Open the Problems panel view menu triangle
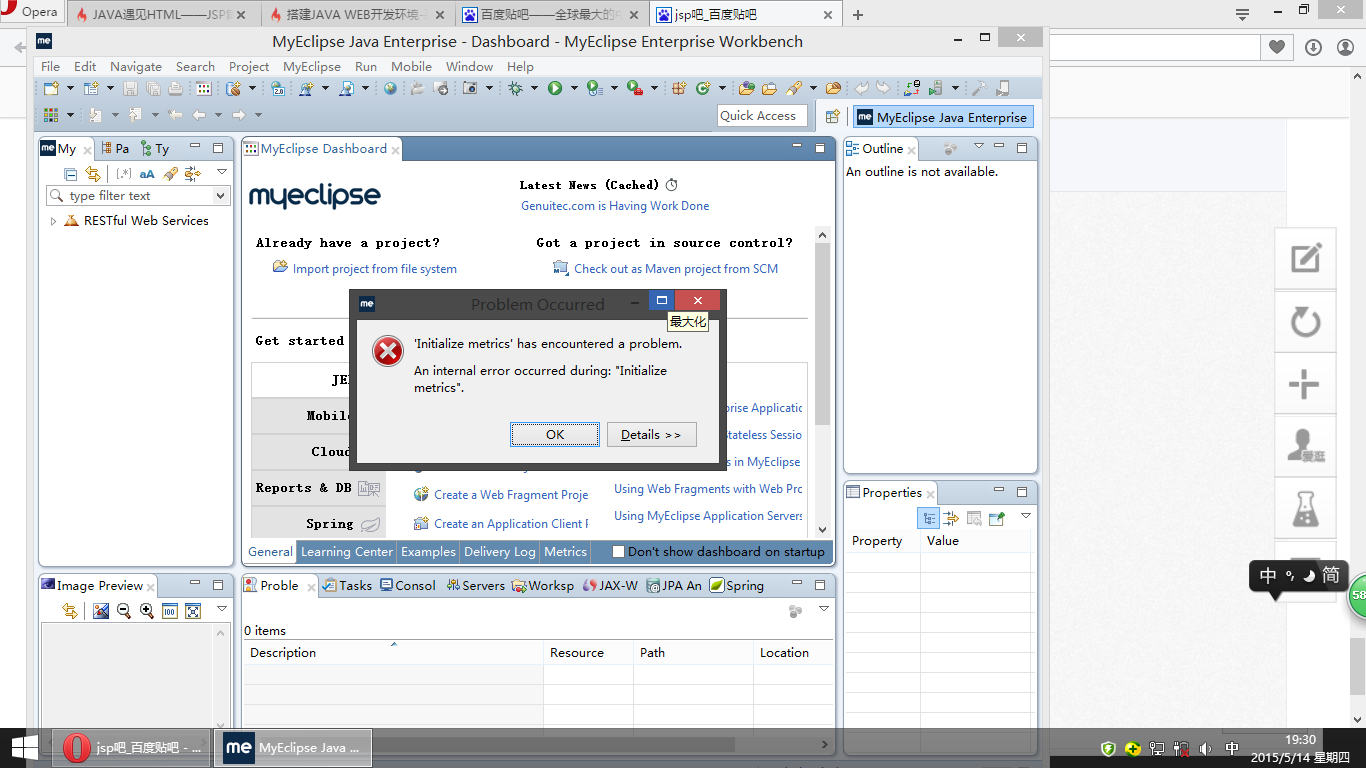This screenshot has width=1366, height=768. point(824,609)
